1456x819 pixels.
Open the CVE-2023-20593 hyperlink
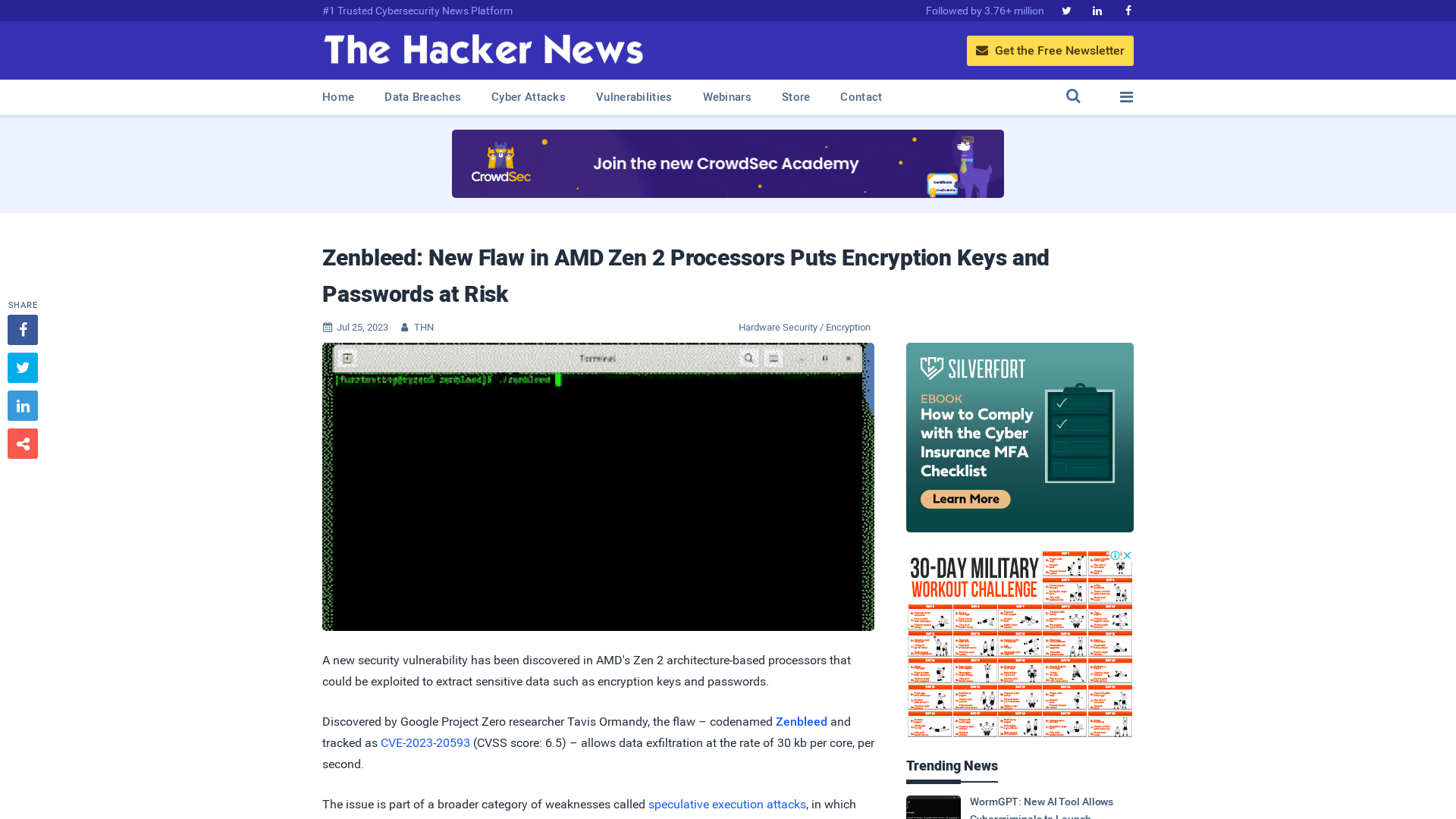(x=424, y=742)
